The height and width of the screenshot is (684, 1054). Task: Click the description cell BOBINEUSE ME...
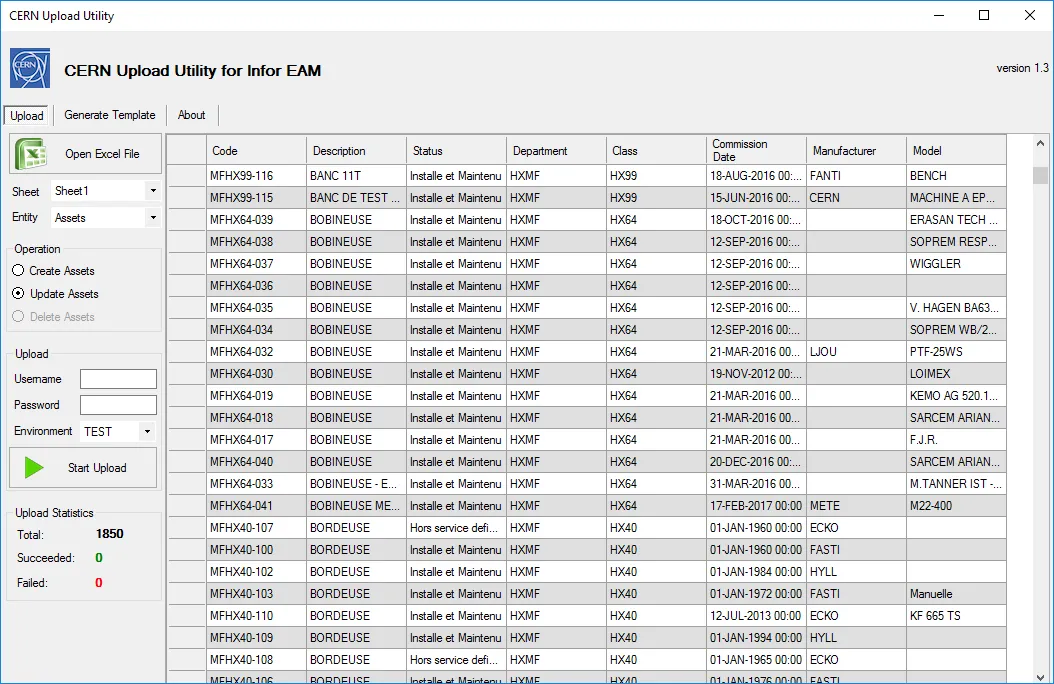pyautogui.click(x=356, y=505)
